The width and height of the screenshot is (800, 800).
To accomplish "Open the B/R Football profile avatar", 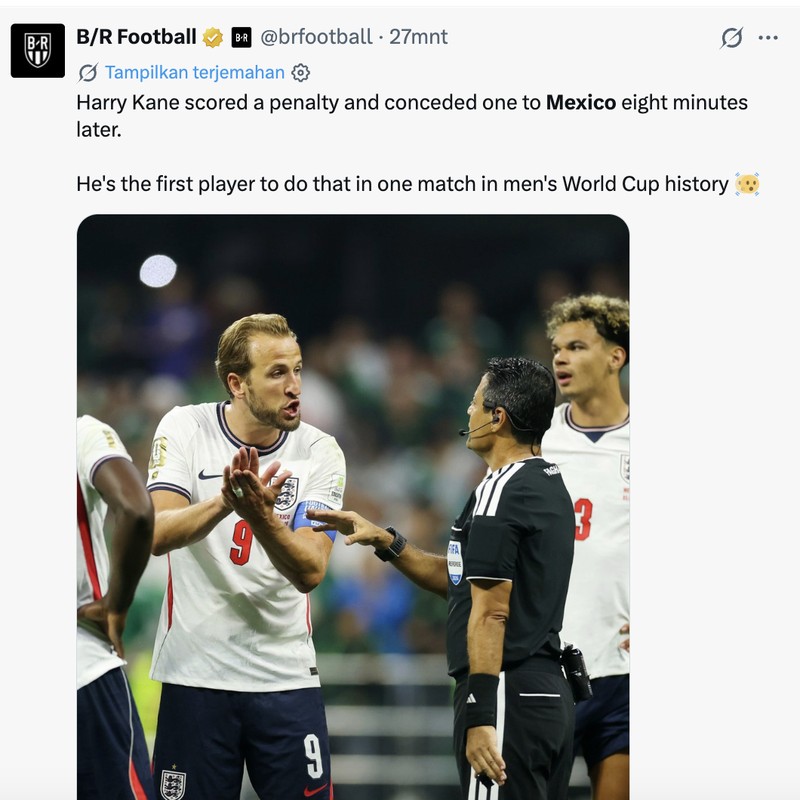I will pos(38,51).
